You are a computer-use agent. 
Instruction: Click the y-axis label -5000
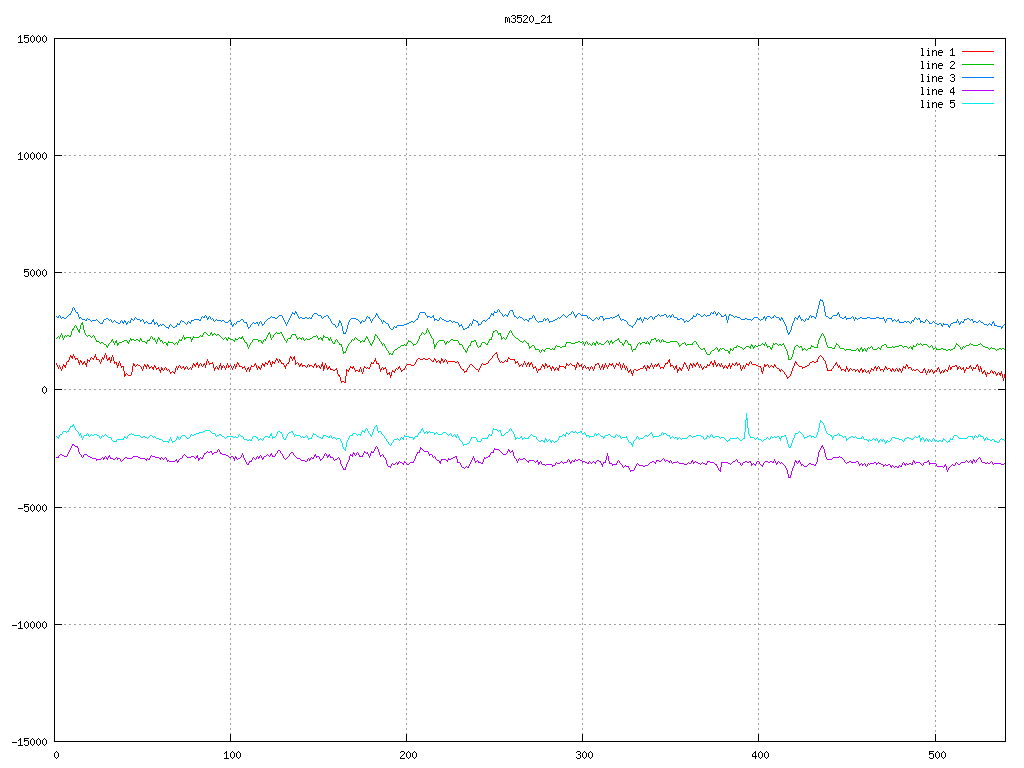[32, 507]
